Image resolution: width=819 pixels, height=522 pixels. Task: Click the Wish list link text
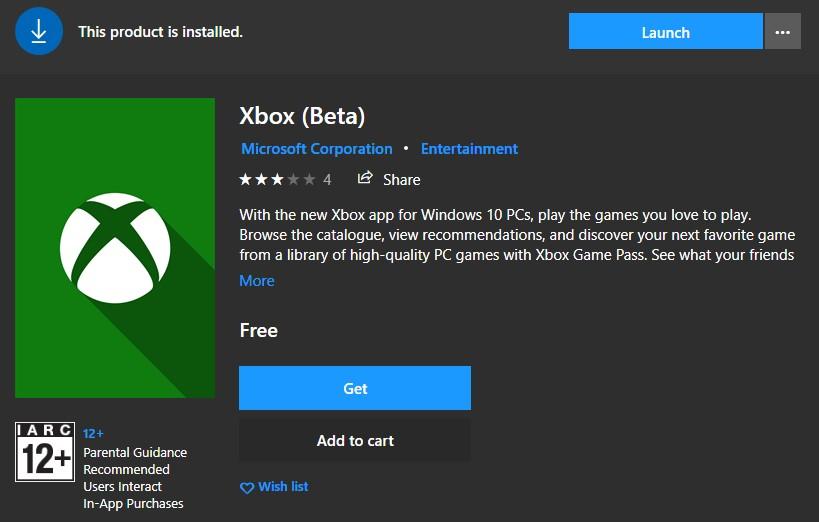(x=283, y=487)
